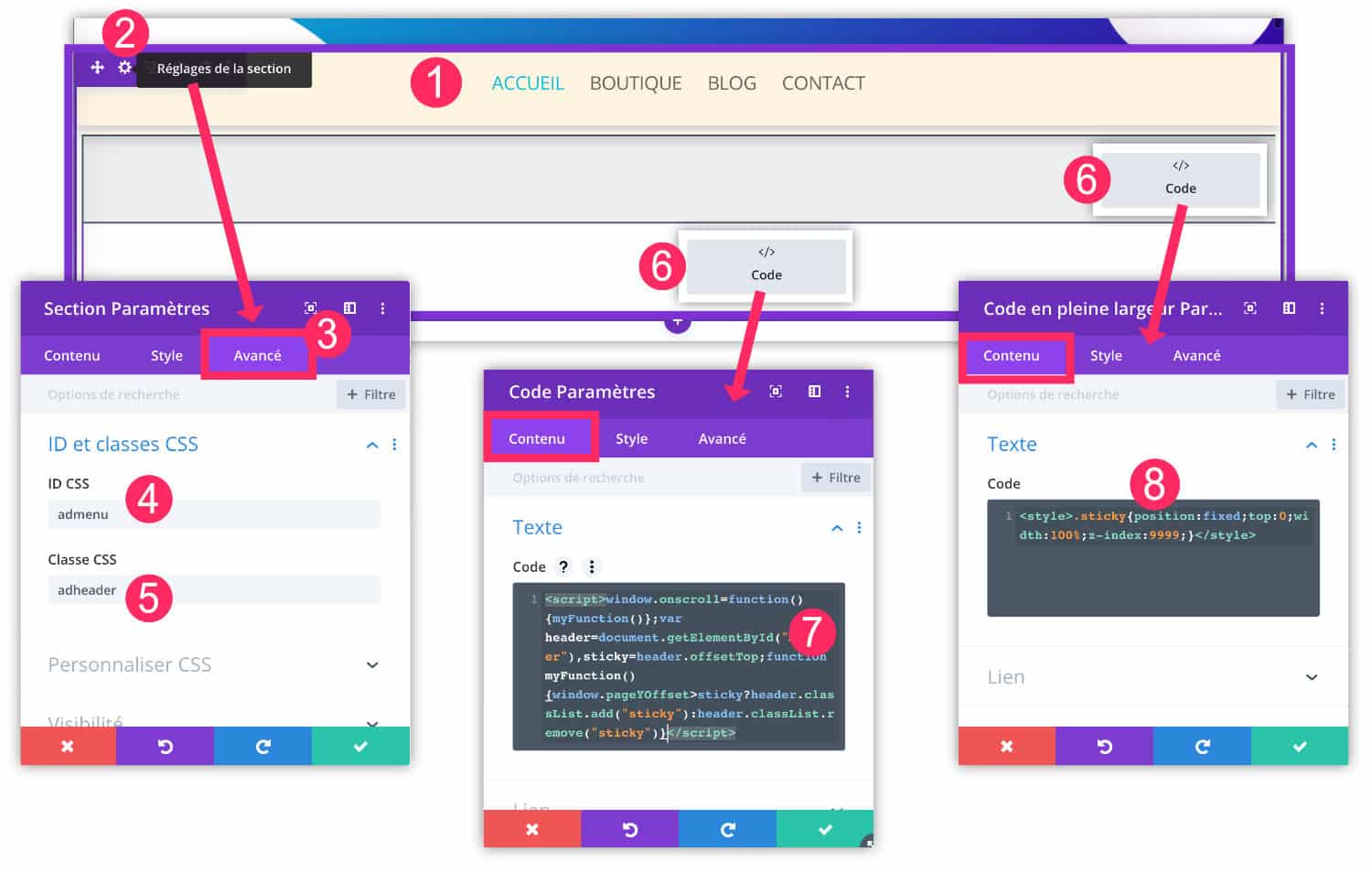Choose the Code module tile in center
Viewport: 1372px width, 873px height.
tap(766, 265)
